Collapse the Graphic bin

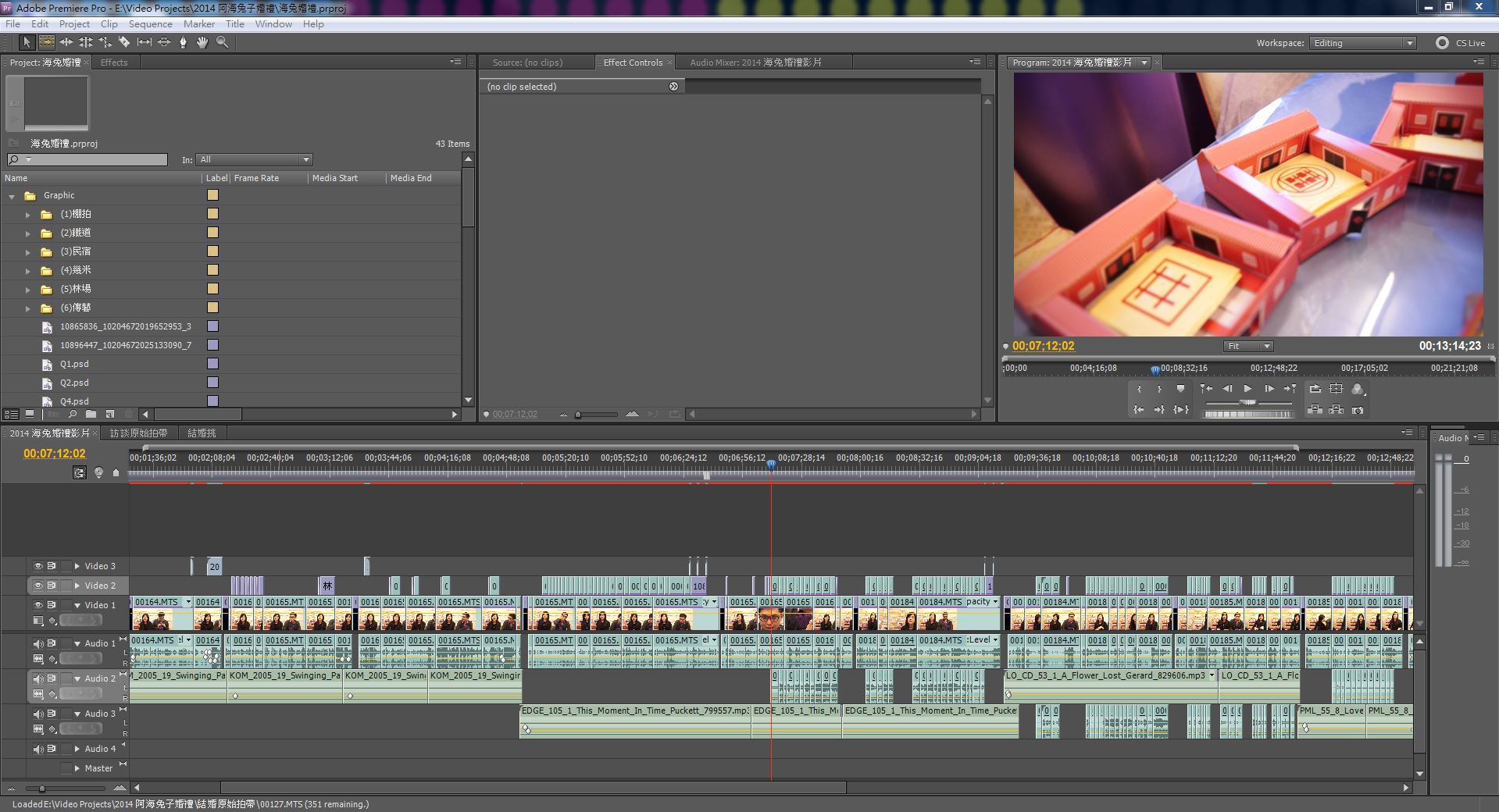click(x=12, y=196)
